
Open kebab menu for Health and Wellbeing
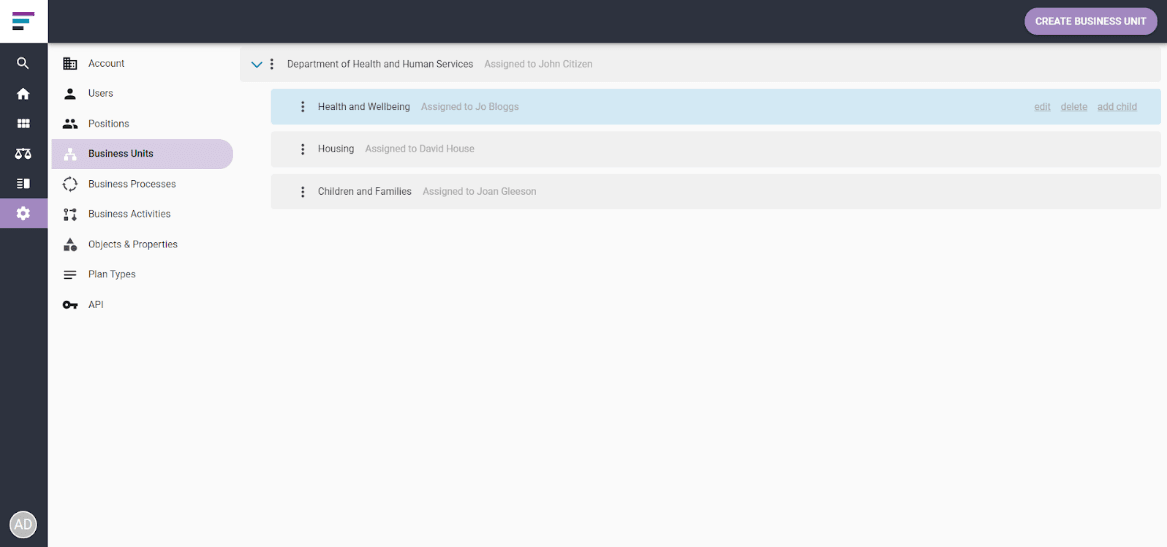pyautogui.click(x=302, y=106)
